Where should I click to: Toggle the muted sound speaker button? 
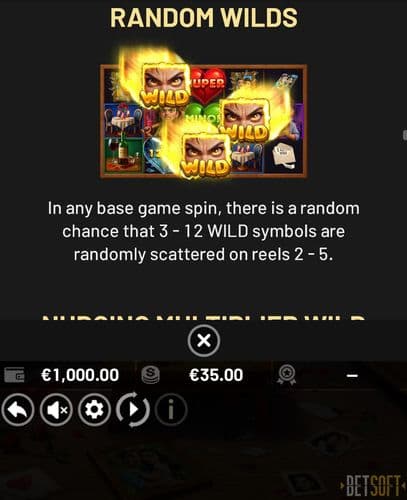(56, 410)
